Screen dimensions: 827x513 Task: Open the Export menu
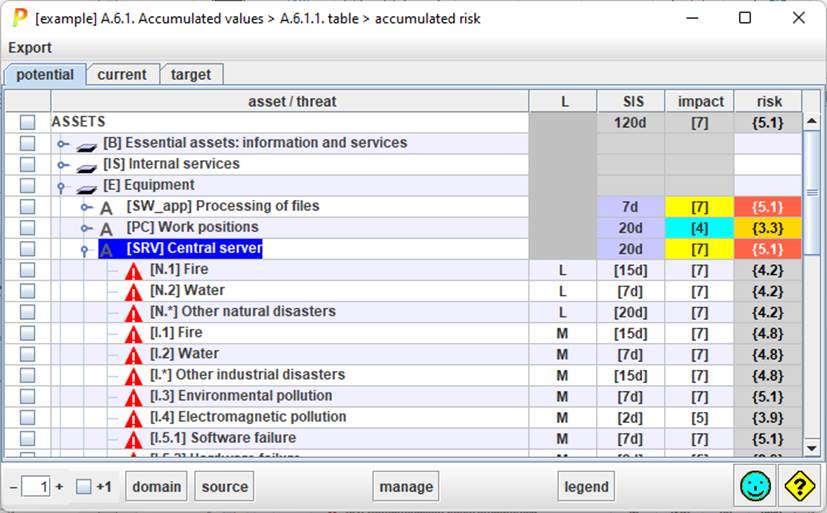[x=30, y=47]
